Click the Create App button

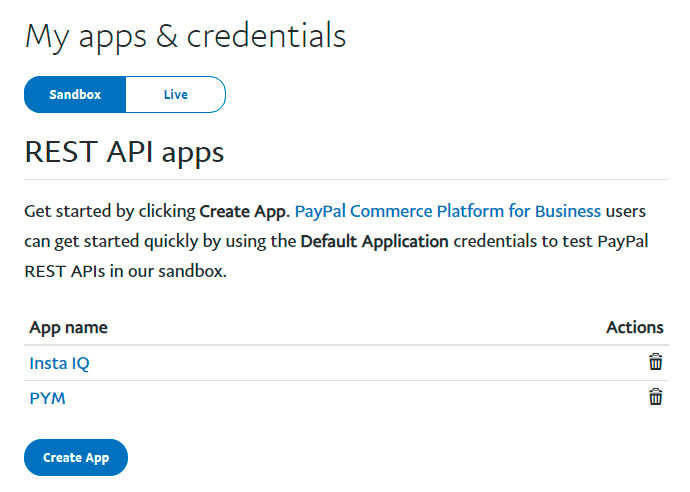[76, 458]
